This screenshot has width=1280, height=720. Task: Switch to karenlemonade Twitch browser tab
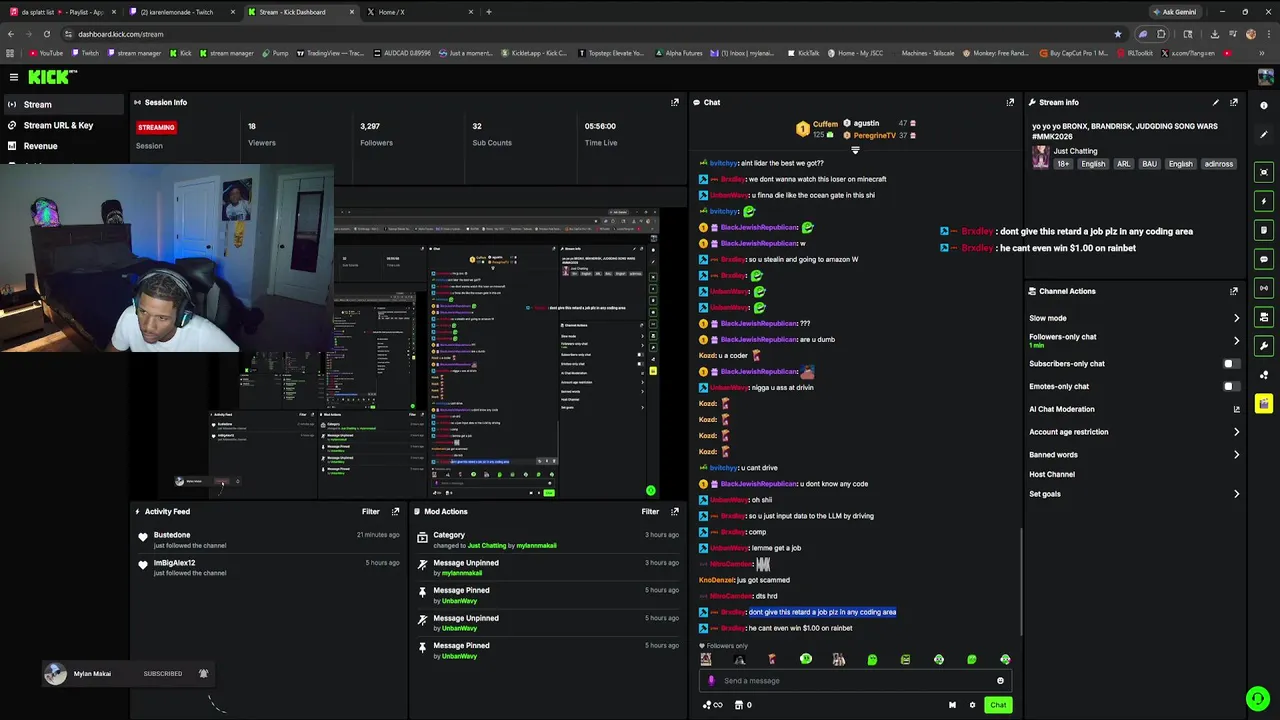pyautogui.click(x=180, y=12)
